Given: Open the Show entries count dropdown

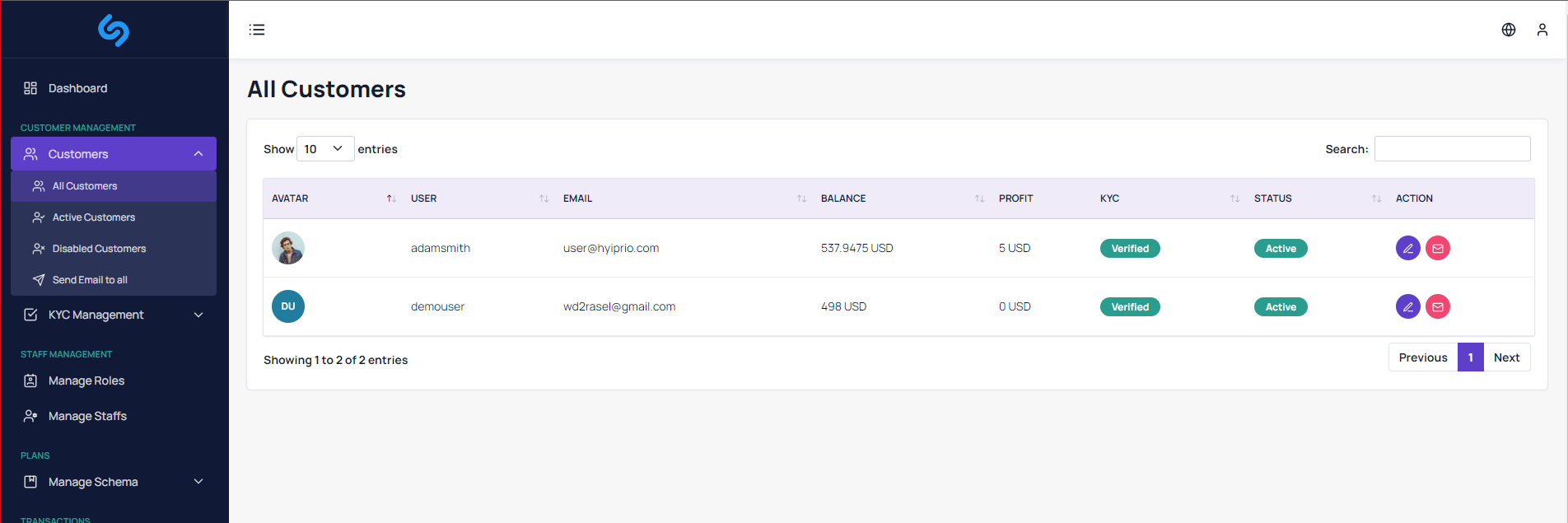Looking at the screenshot, I should (x=324, y=149).
